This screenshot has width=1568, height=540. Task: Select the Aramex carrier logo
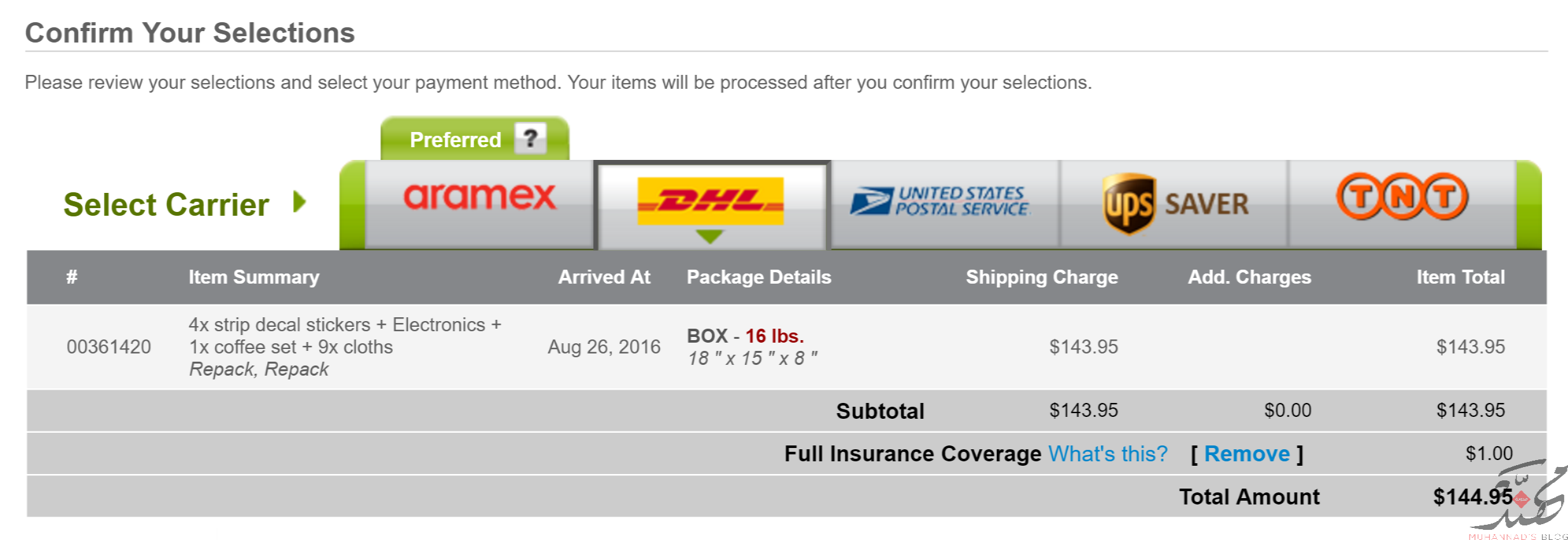tap(480, 197)
